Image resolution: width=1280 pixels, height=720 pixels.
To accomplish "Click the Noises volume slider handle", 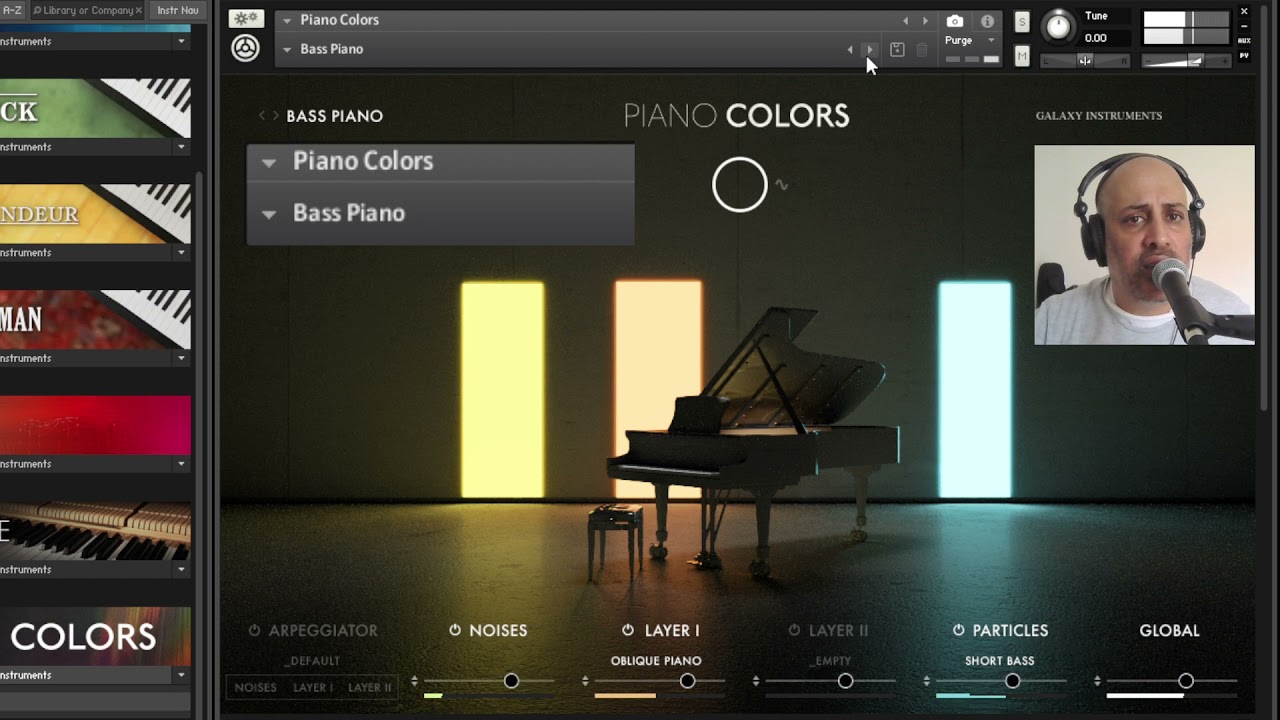I will coord(511,681).
